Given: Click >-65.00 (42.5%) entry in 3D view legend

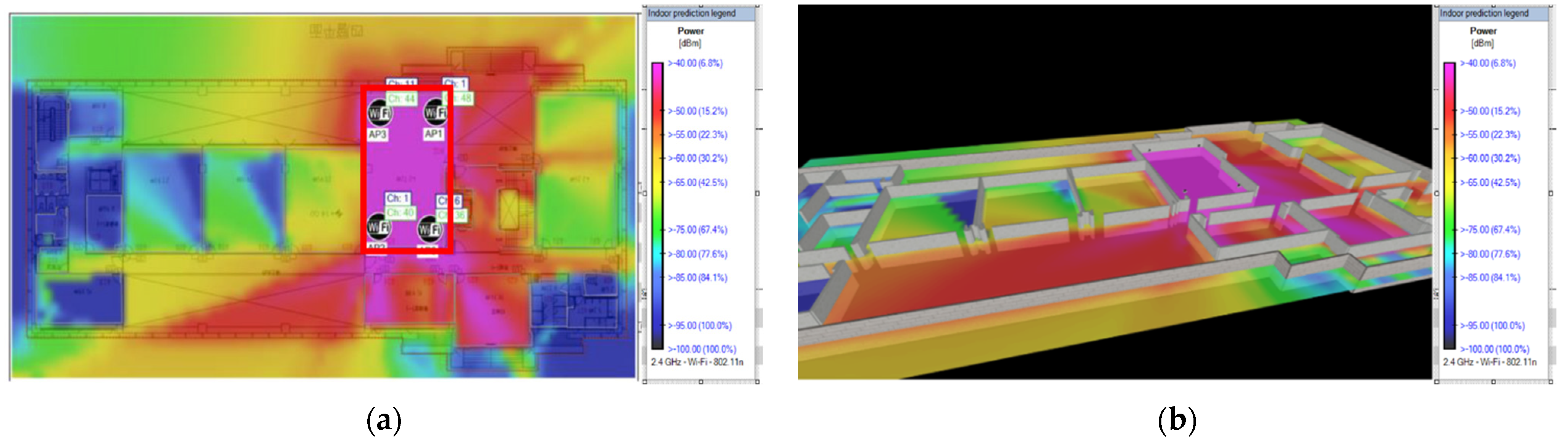Looking at the screenshot, I should point(1489,183).
